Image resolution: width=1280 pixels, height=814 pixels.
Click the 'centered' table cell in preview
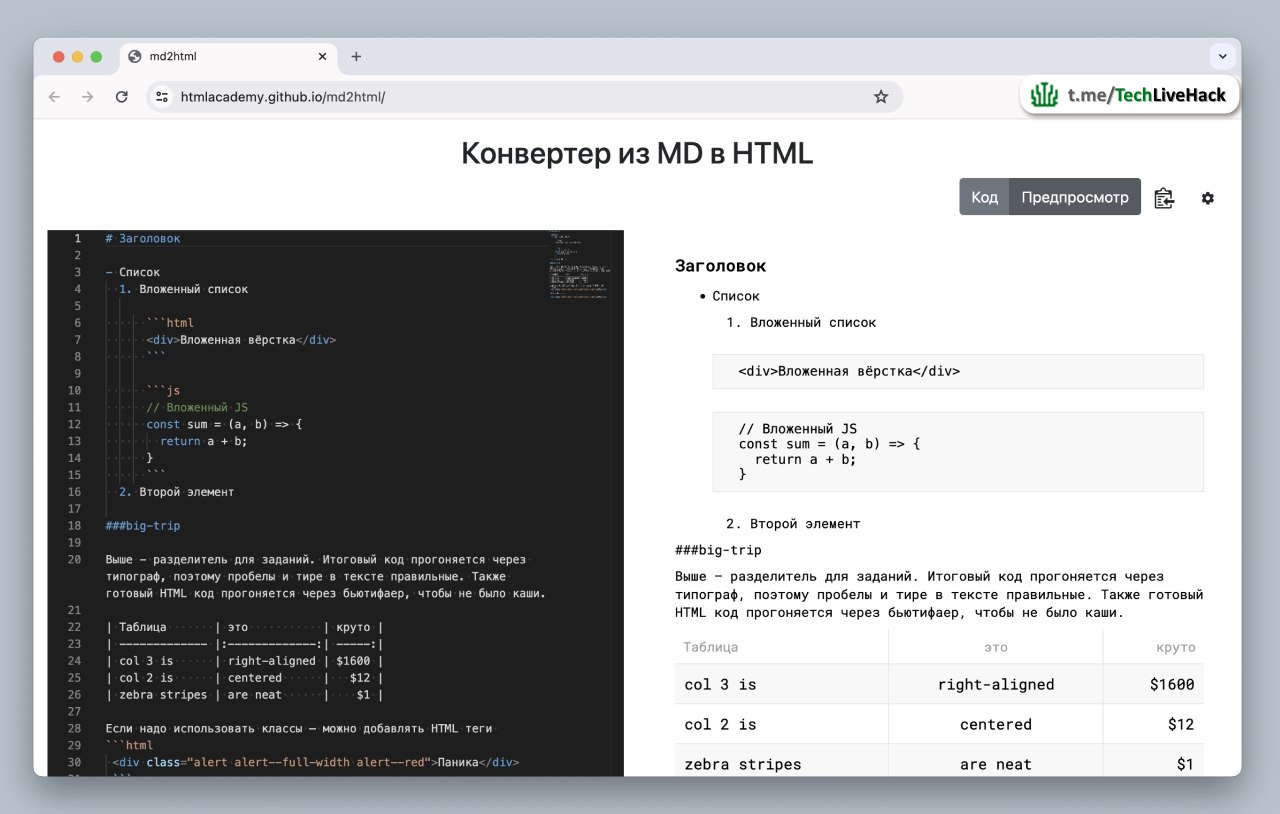(x=996, y=724)
